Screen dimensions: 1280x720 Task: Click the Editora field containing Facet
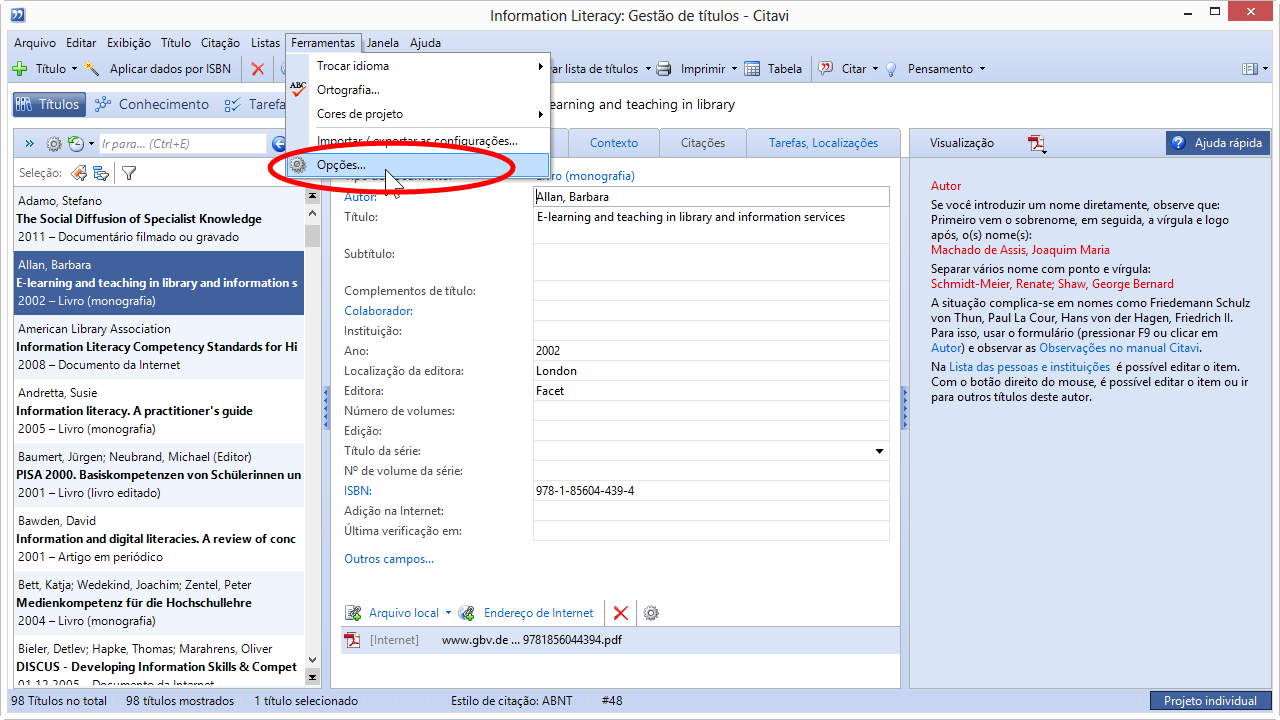(711, 391)
